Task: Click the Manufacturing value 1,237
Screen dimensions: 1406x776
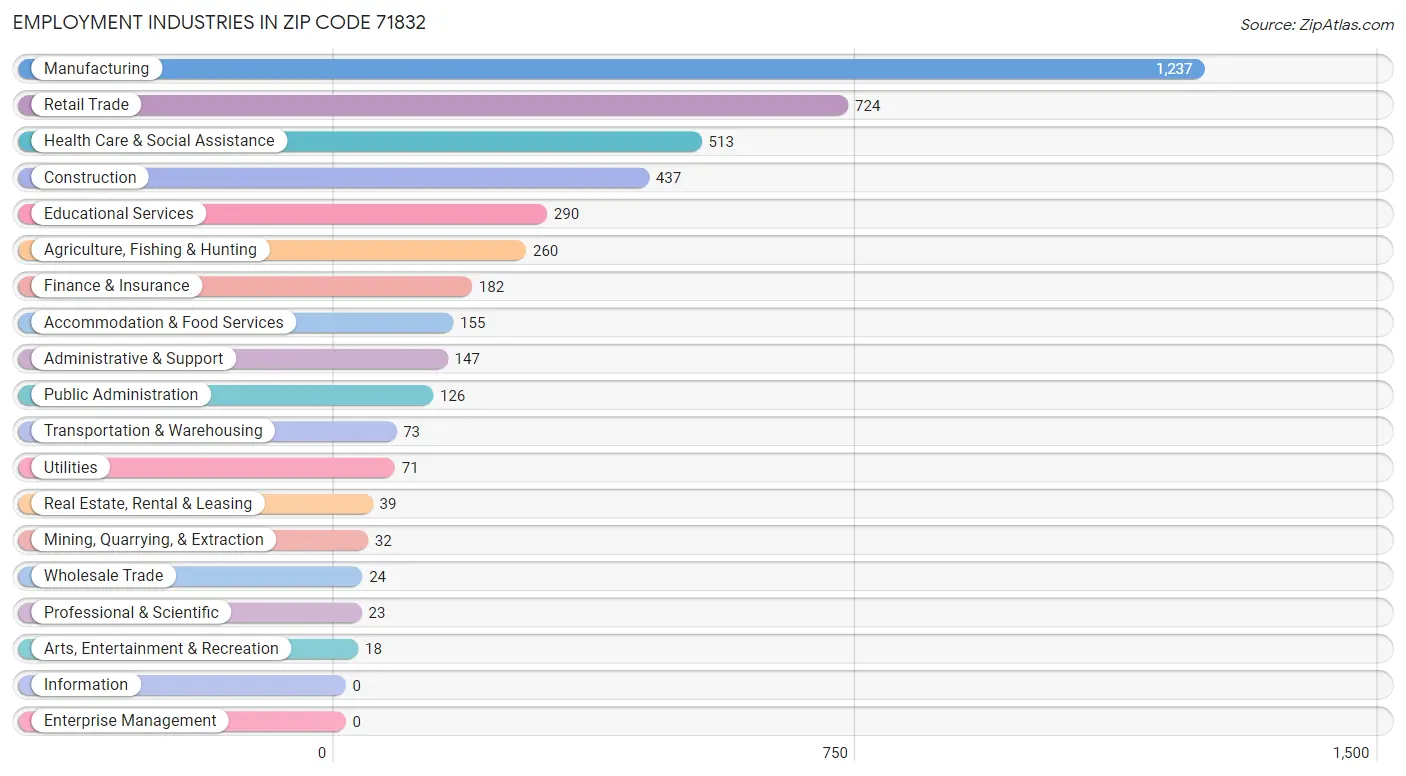Action: pos(1174,69)
